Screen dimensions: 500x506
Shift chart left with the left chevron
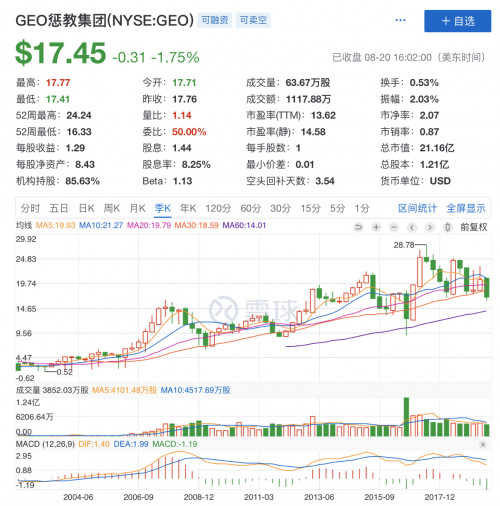(x=412, y=227)
